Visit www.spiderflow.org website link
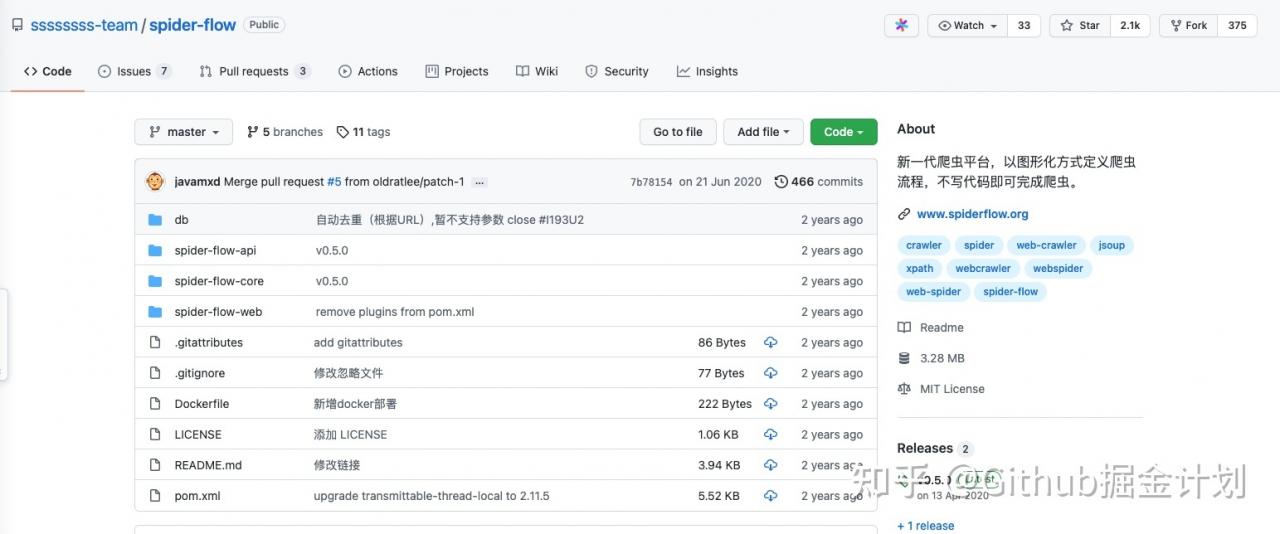This screenshot has width=1280, height=534. [x=972, y=214]
